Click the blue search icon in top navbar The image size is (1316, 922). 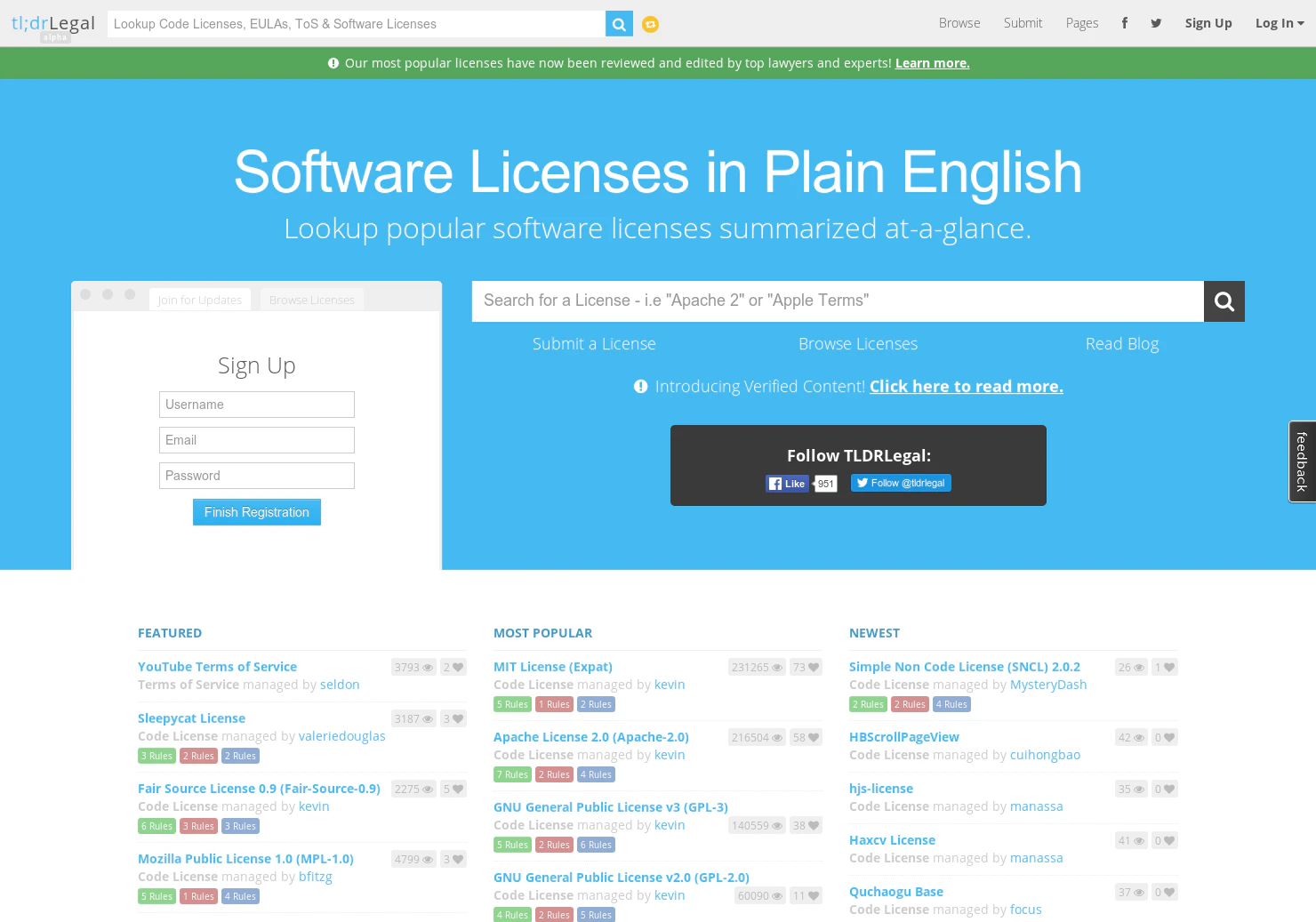[619, 24]
